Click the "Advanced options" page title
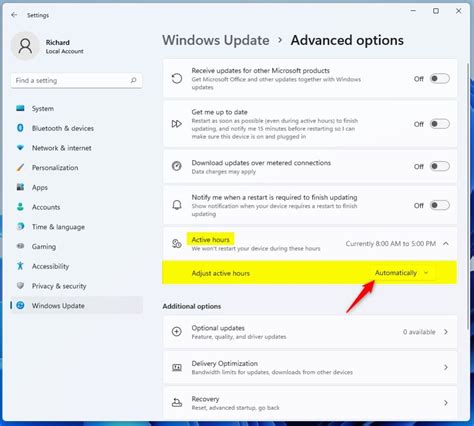 point(347,40)
